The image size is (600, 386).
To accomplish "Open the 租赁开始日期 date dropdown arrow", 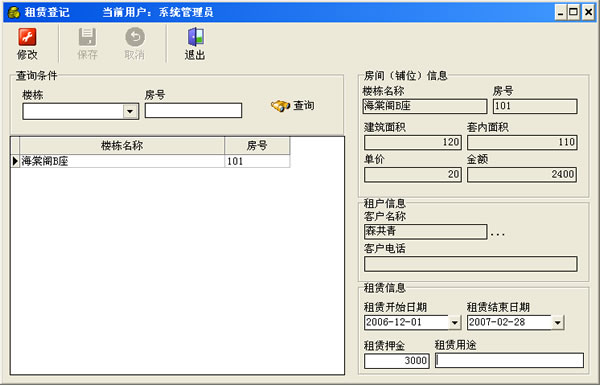I will (x=454, y=323).
